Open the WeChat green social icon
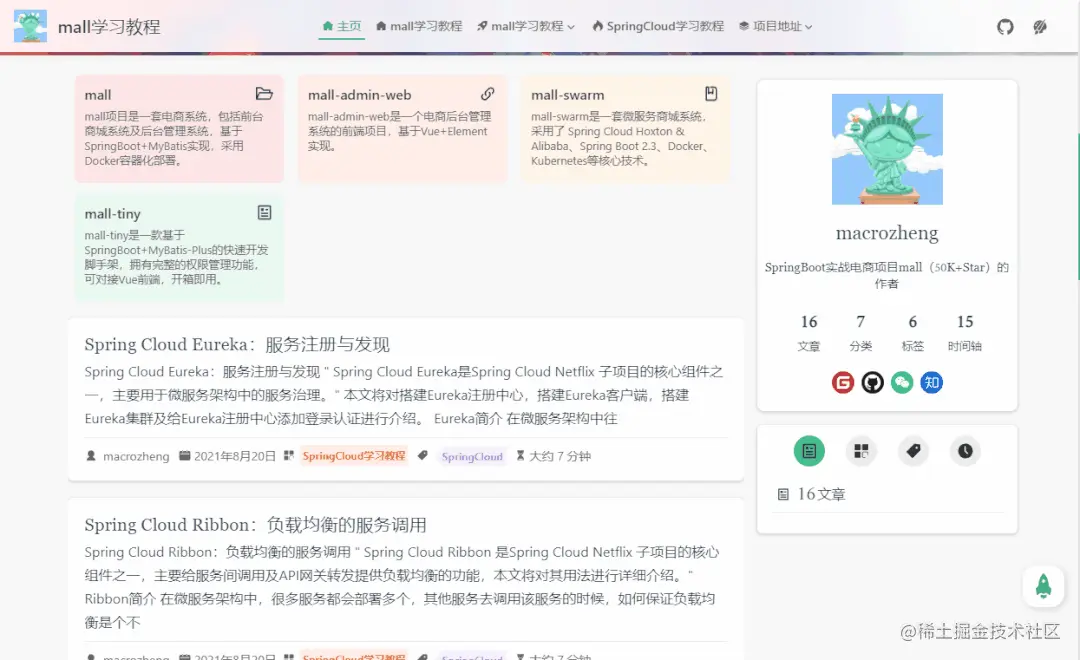 point(902,382)
